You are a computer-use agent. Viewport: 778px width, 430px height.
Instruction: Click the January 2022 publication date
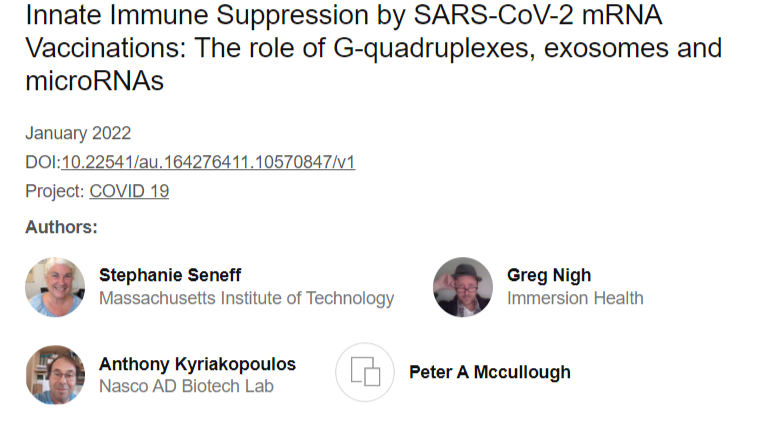pos(78,133)
